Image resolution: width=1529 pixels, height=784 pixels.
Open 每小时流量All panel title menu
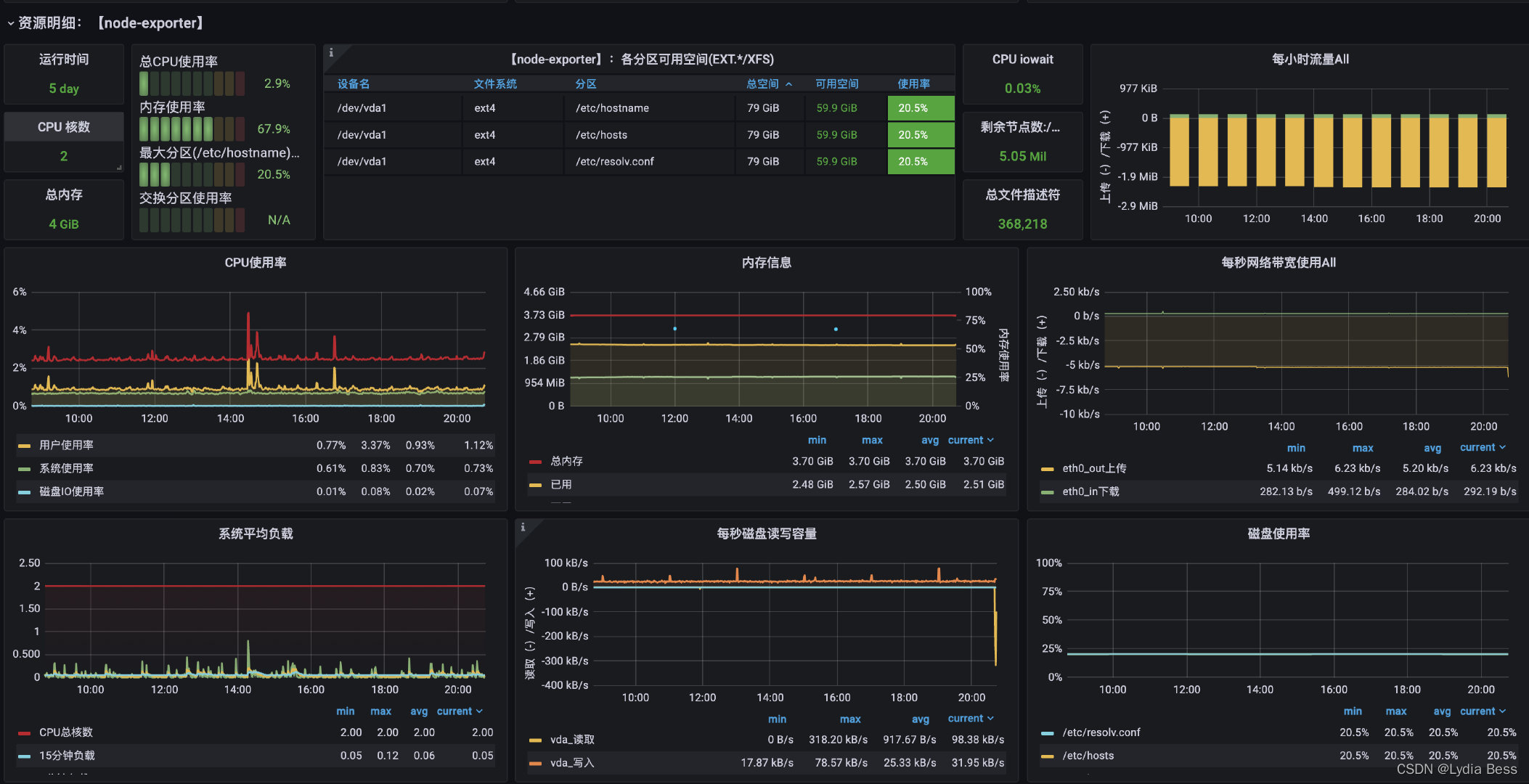point(1310,60)
